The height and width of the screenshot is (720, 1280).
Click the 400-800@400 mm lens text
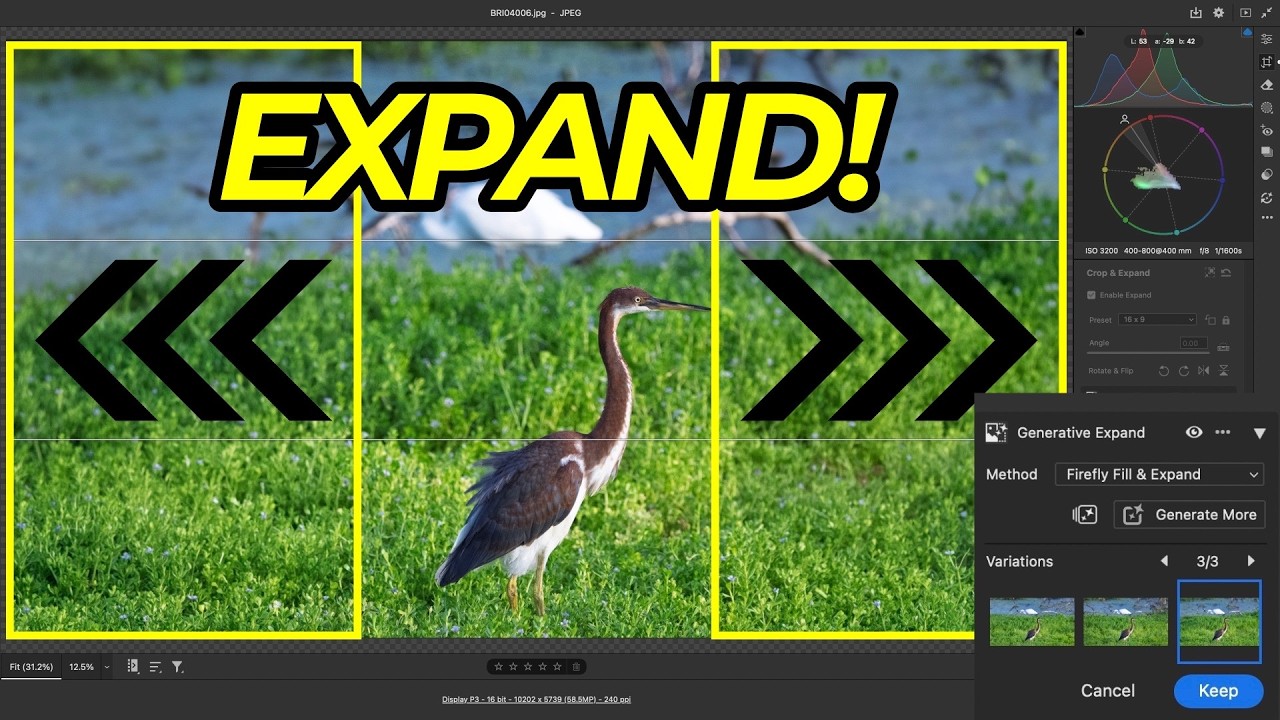tap(1160, 250)
